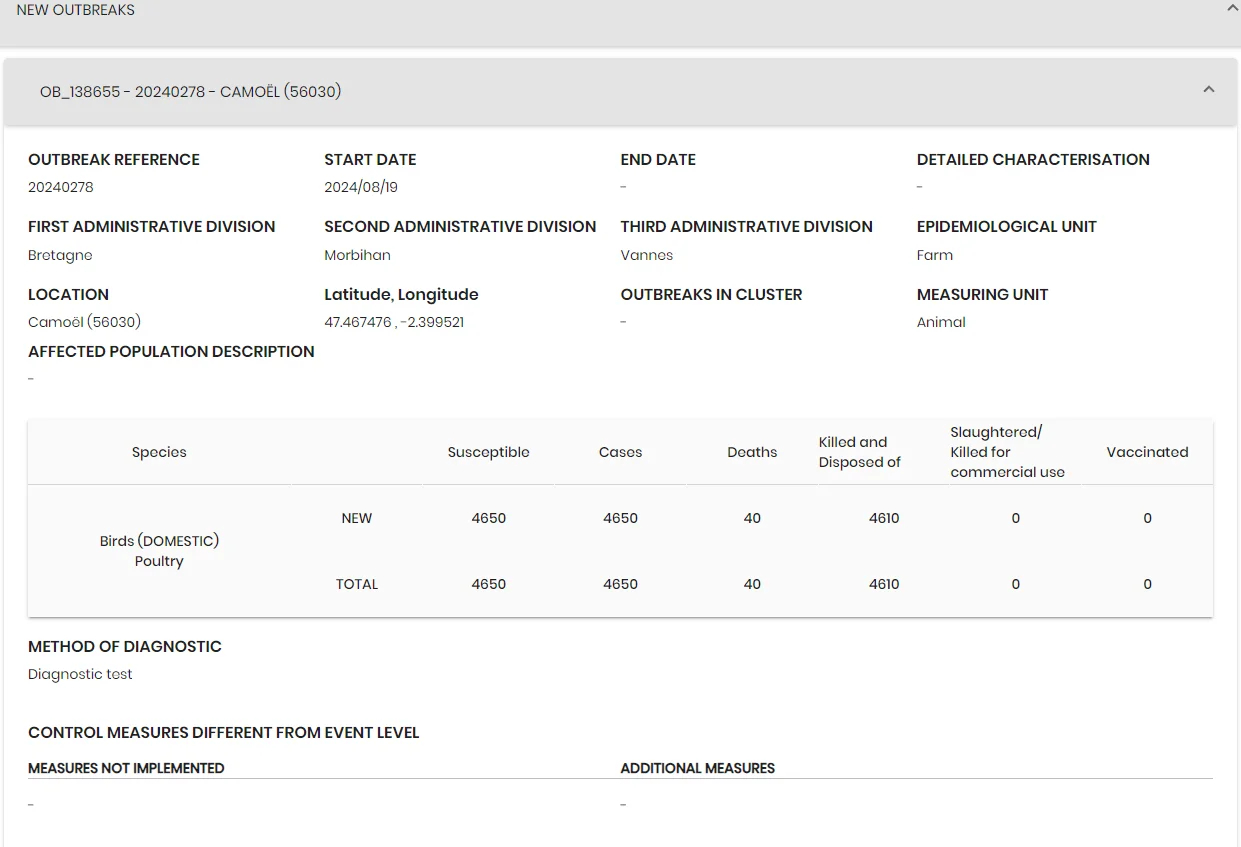Click the Bretagne first administrative division value
Viewport: 1241px width, 847px height.
pyautogui.click(x=60, y=255)
